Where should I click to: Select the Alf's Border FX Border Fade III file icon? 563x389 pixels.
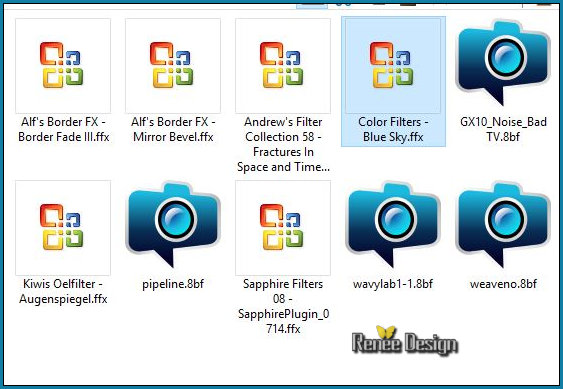pyautogui.click(x=63, y=66)
